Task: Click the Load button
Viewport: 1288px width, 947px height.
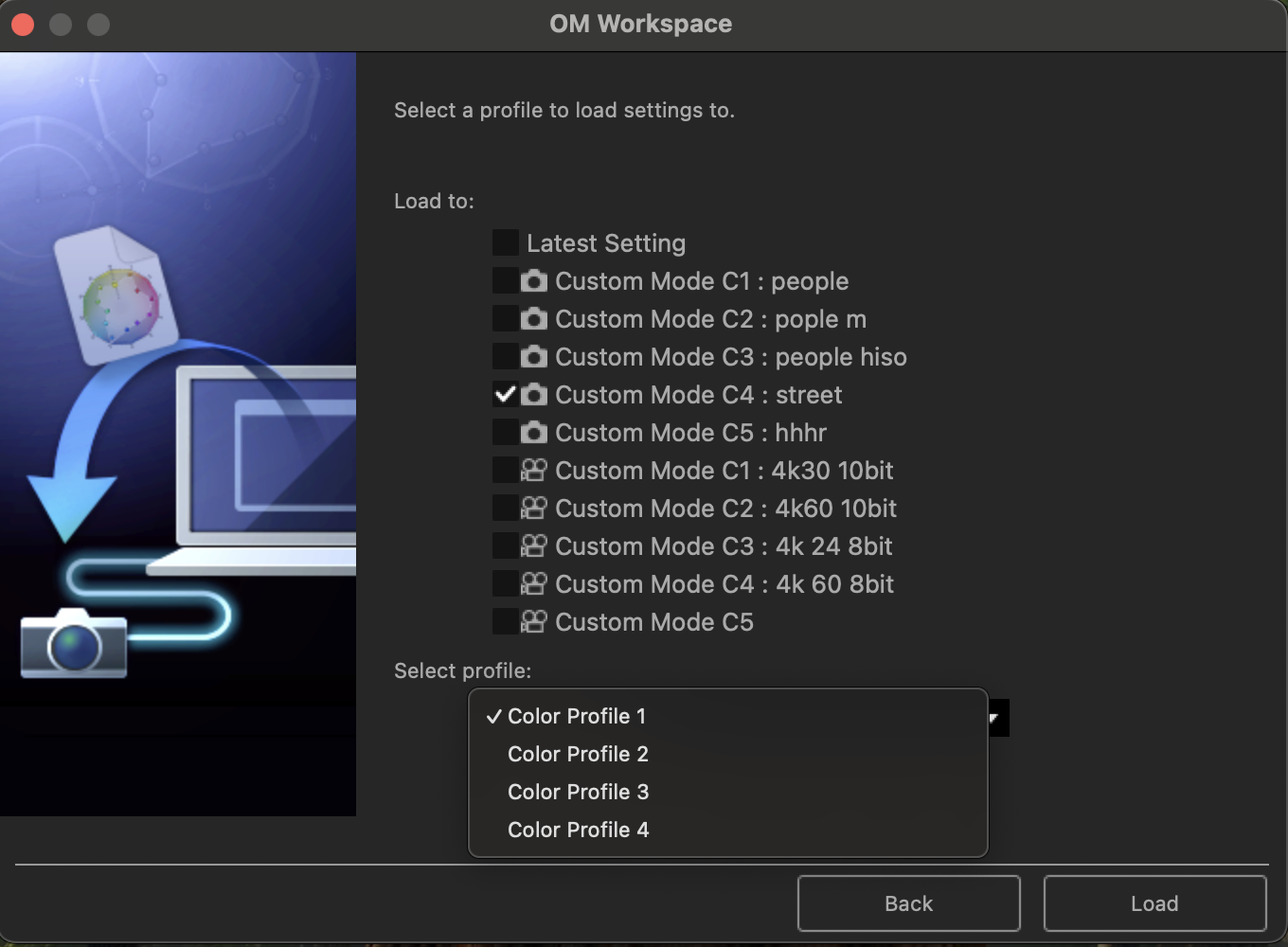Action: [1154, 902]
